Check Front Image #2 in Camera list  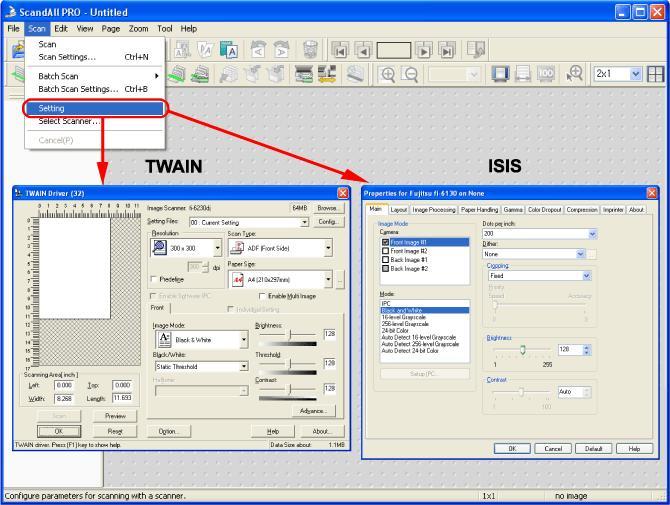click(x=385, y=251)
